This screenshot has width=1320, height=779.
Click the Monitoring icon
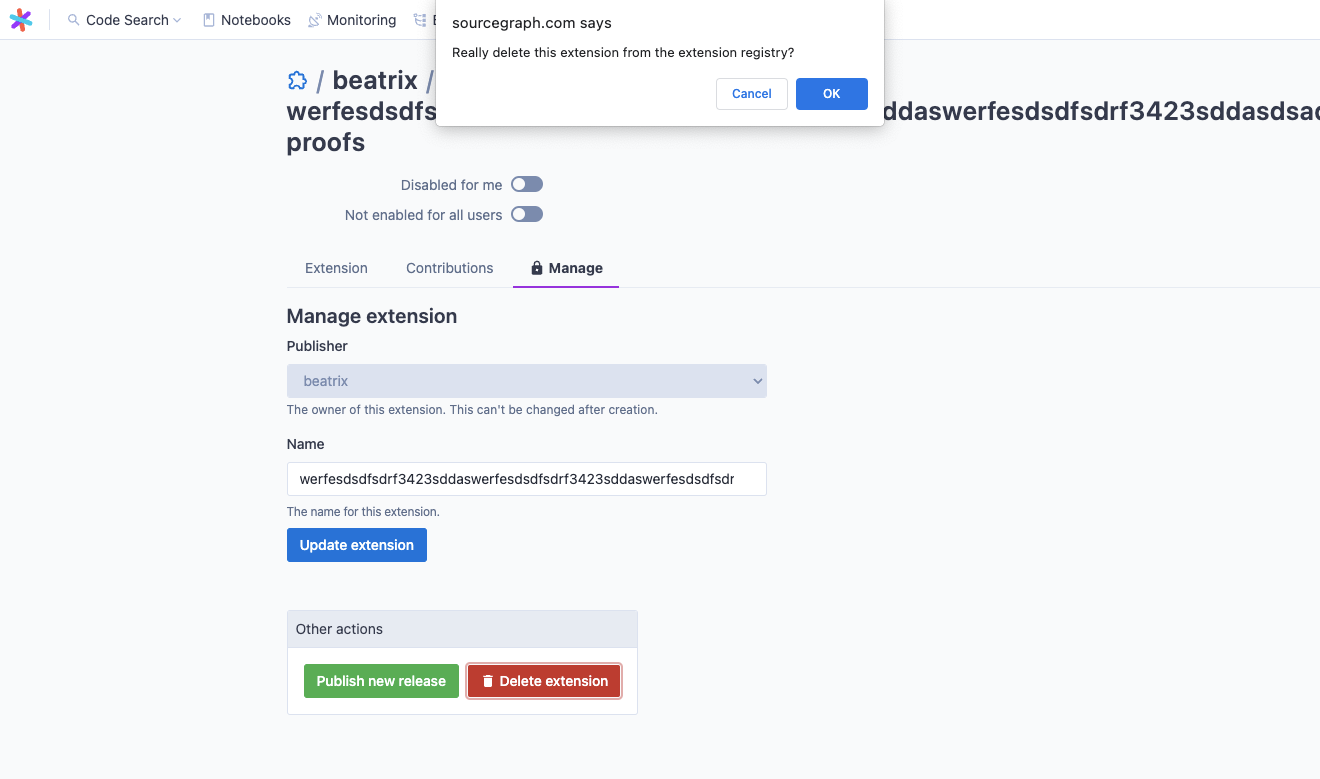coord(314,20)
